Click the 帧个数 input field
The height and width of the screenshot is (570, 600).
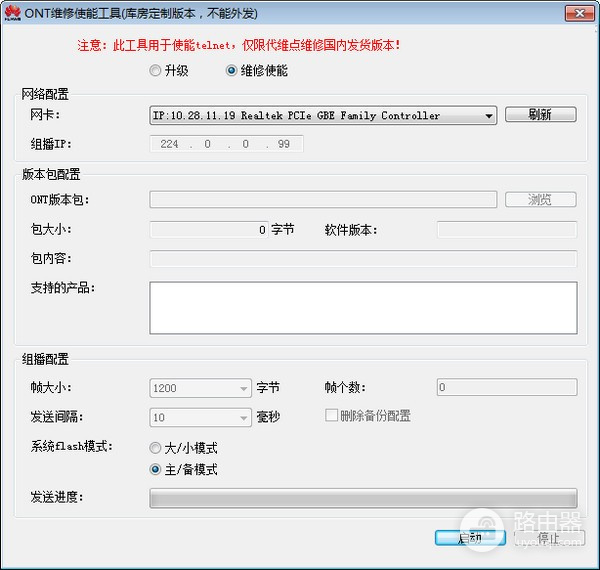coord(507,387)
